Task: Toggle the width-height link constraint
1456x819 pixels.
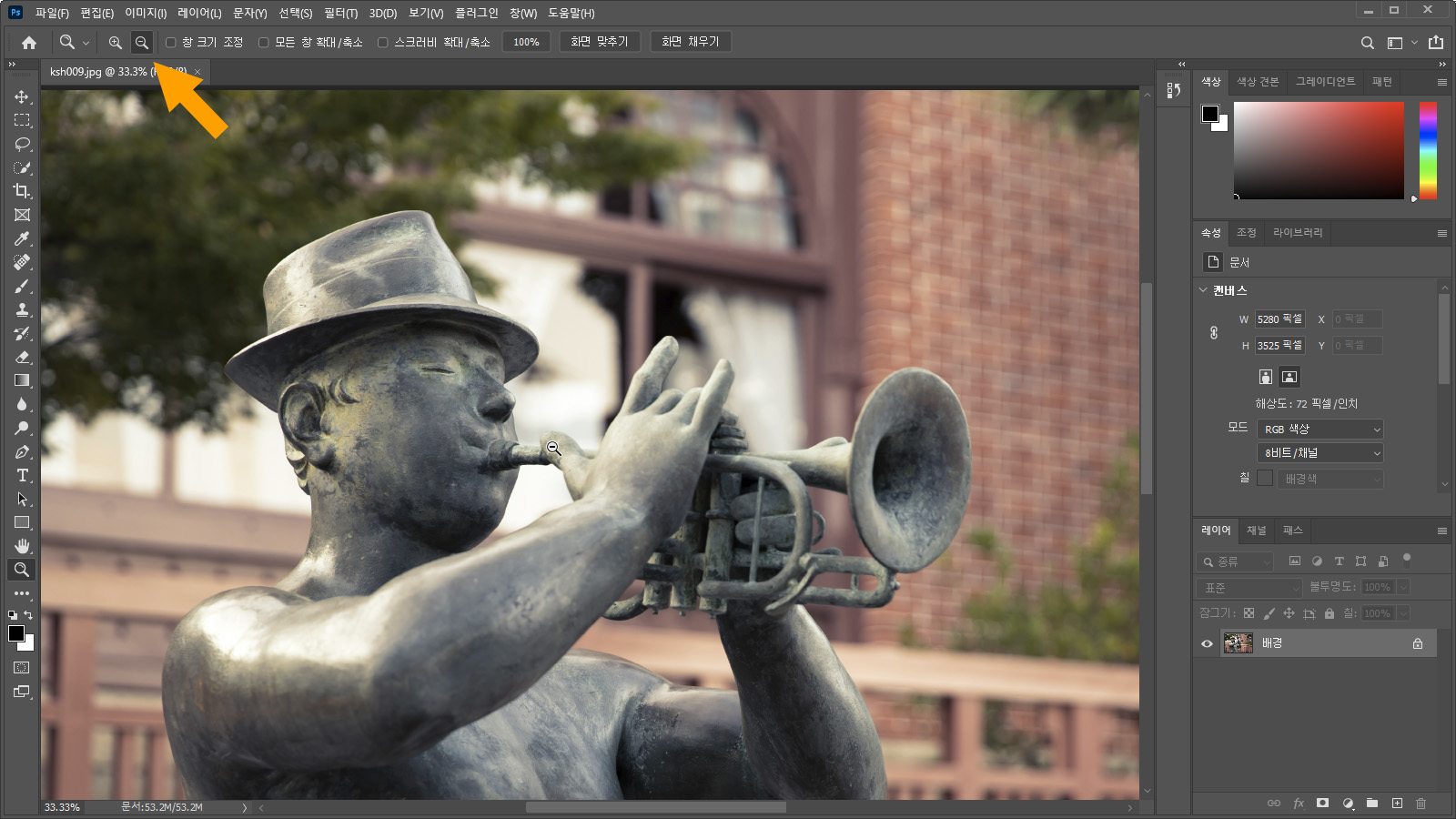Action: (x=1214, y=332)
